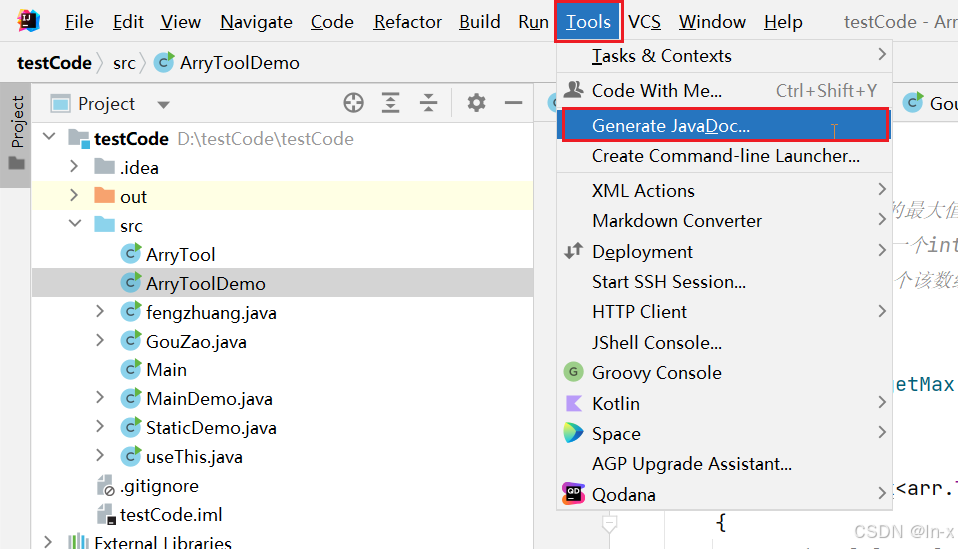Open the Edit menu
This screenshot has width=958, height=549.
[128, 22]
